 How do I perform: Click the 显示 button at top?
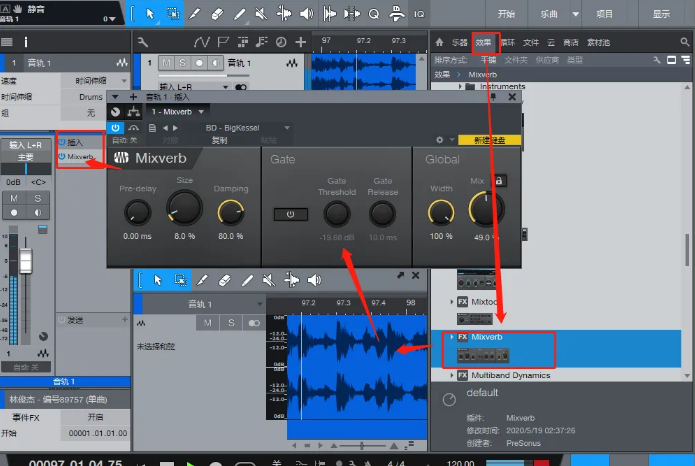(661, 14)
